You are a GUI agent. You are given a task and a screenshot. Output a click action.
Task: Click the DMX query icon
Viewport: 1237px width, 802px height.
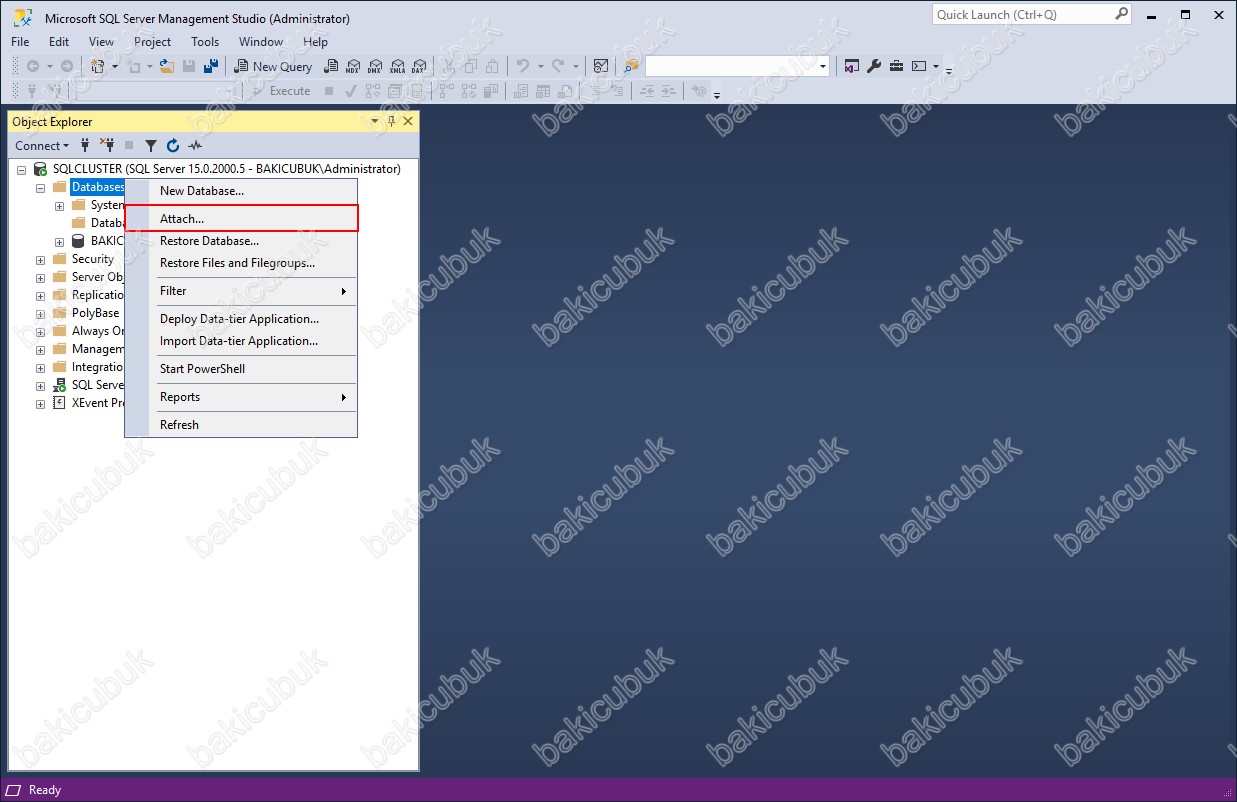(x=375, y=66)
